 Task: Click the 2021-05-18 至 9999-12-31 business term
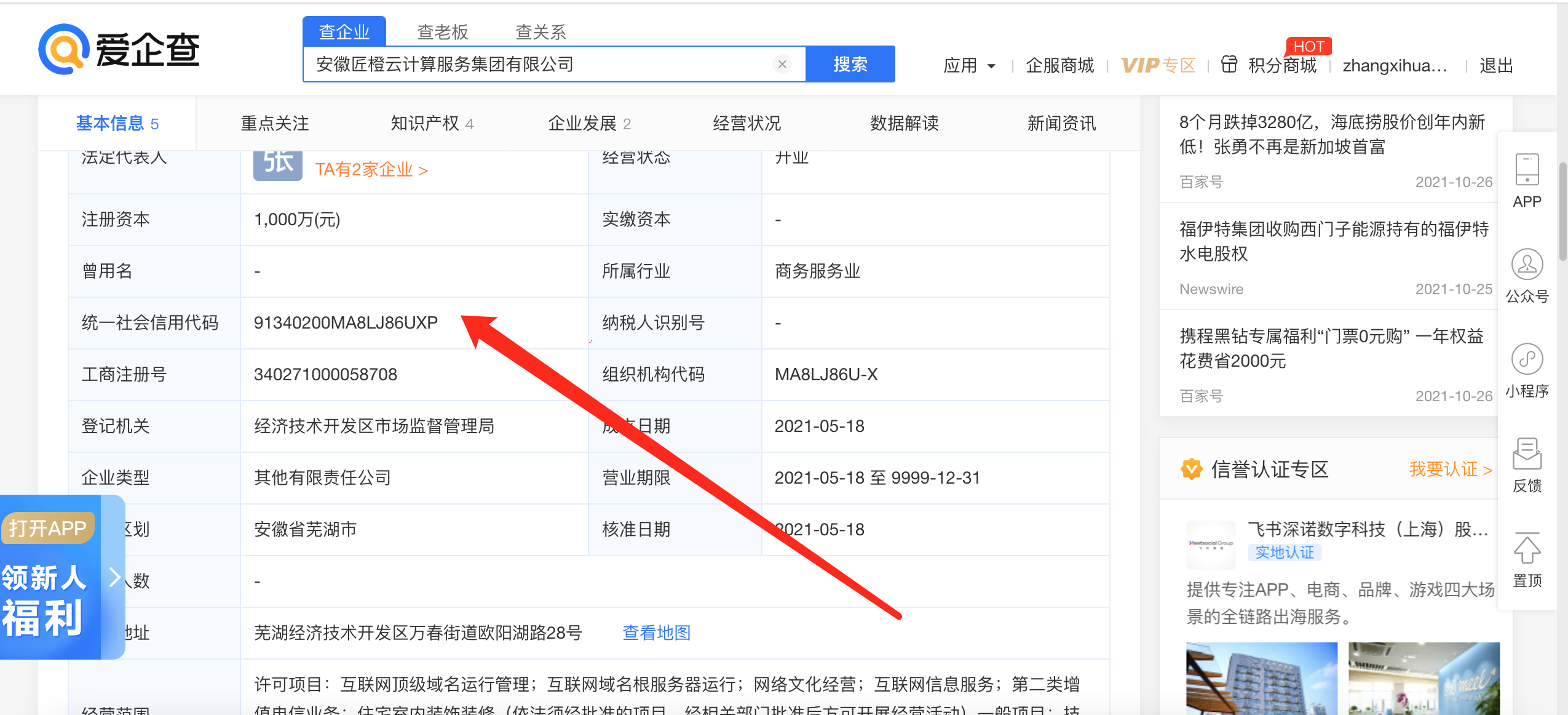(877, 477)
